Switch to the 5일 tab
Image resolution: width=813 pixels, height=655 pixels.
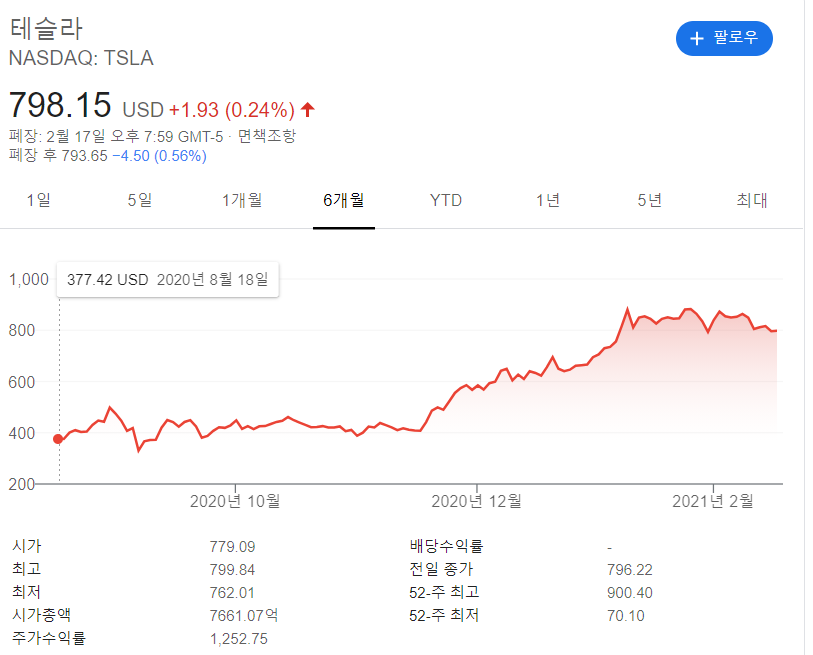pyautogui.click(x=140, y=200)
